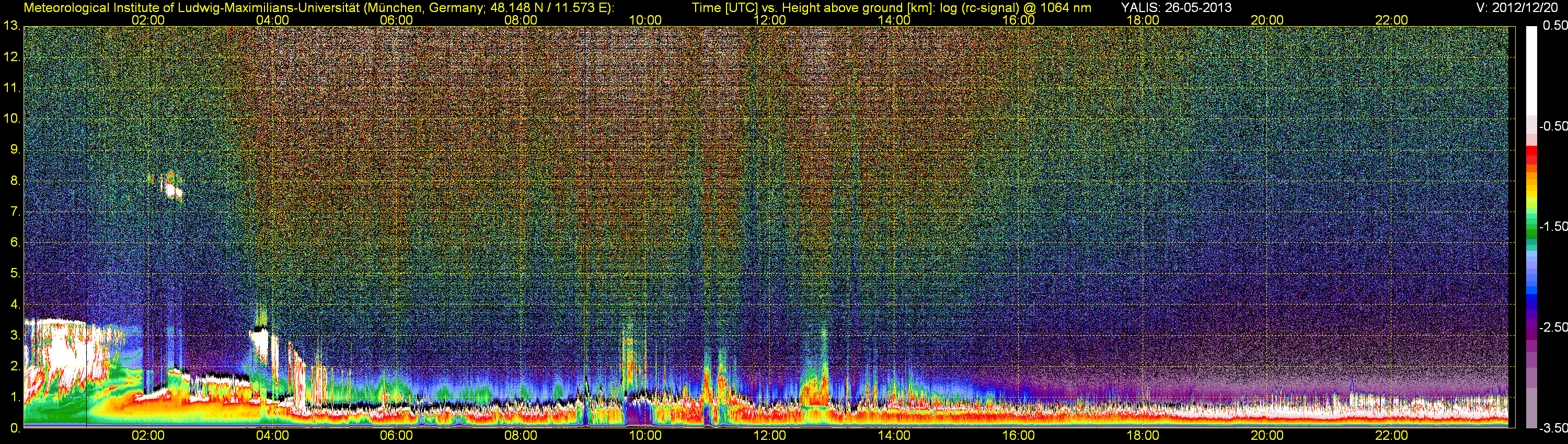Screen dimensions: 1568x444
Task: Click the 8 km height axis label
Action: click(15, 181)
